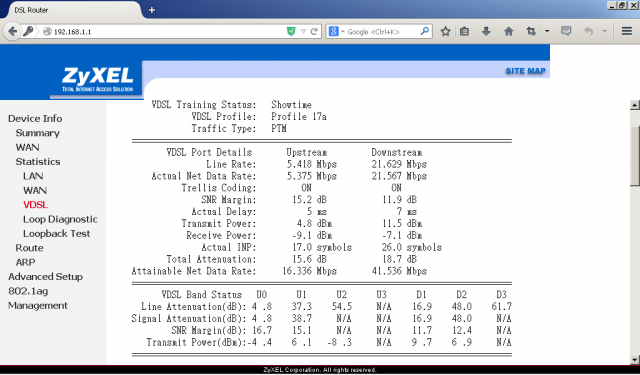The image size is (640, 375).
Task: Click the upstream SNR margin '15.2 dB'
Action: [309, 200]
